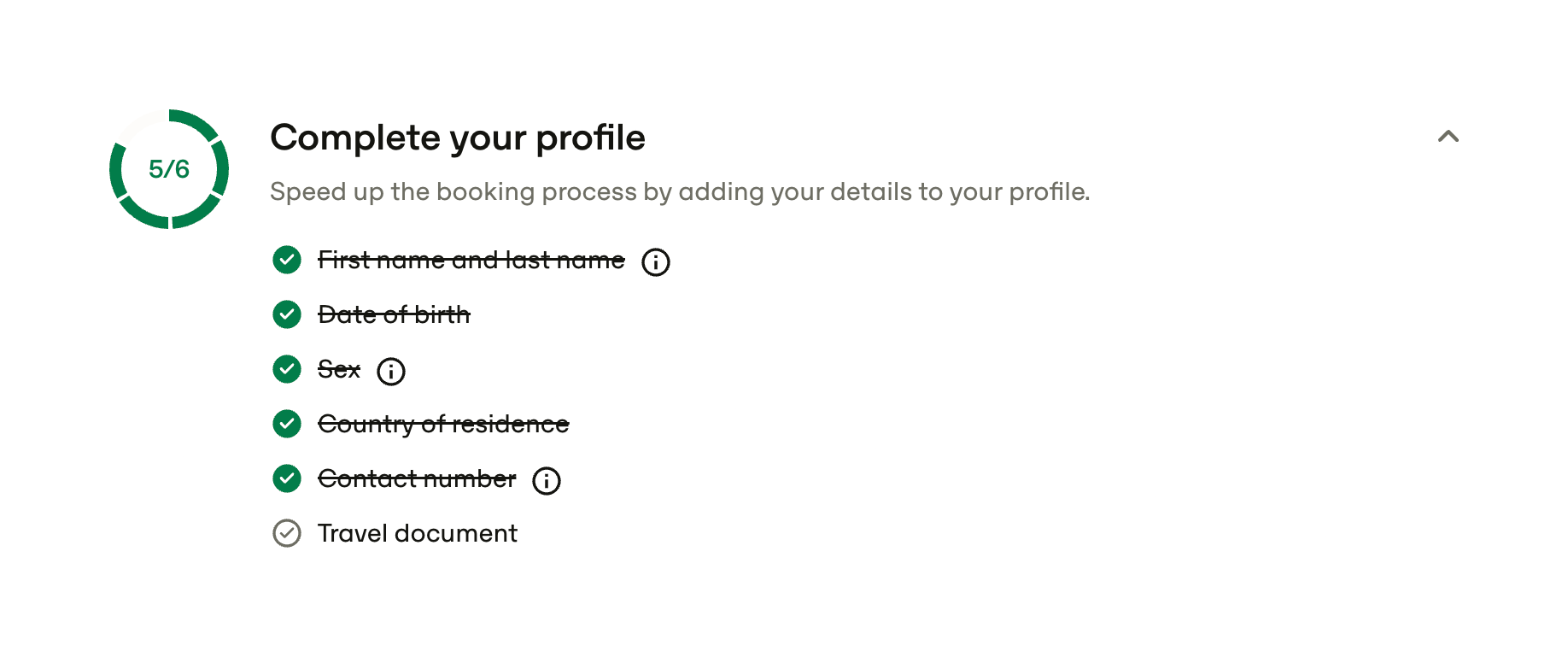Open the Travel document item
Image resolution: width=1568 pixels, height=657 pixels.
click(x=417, y=534)
